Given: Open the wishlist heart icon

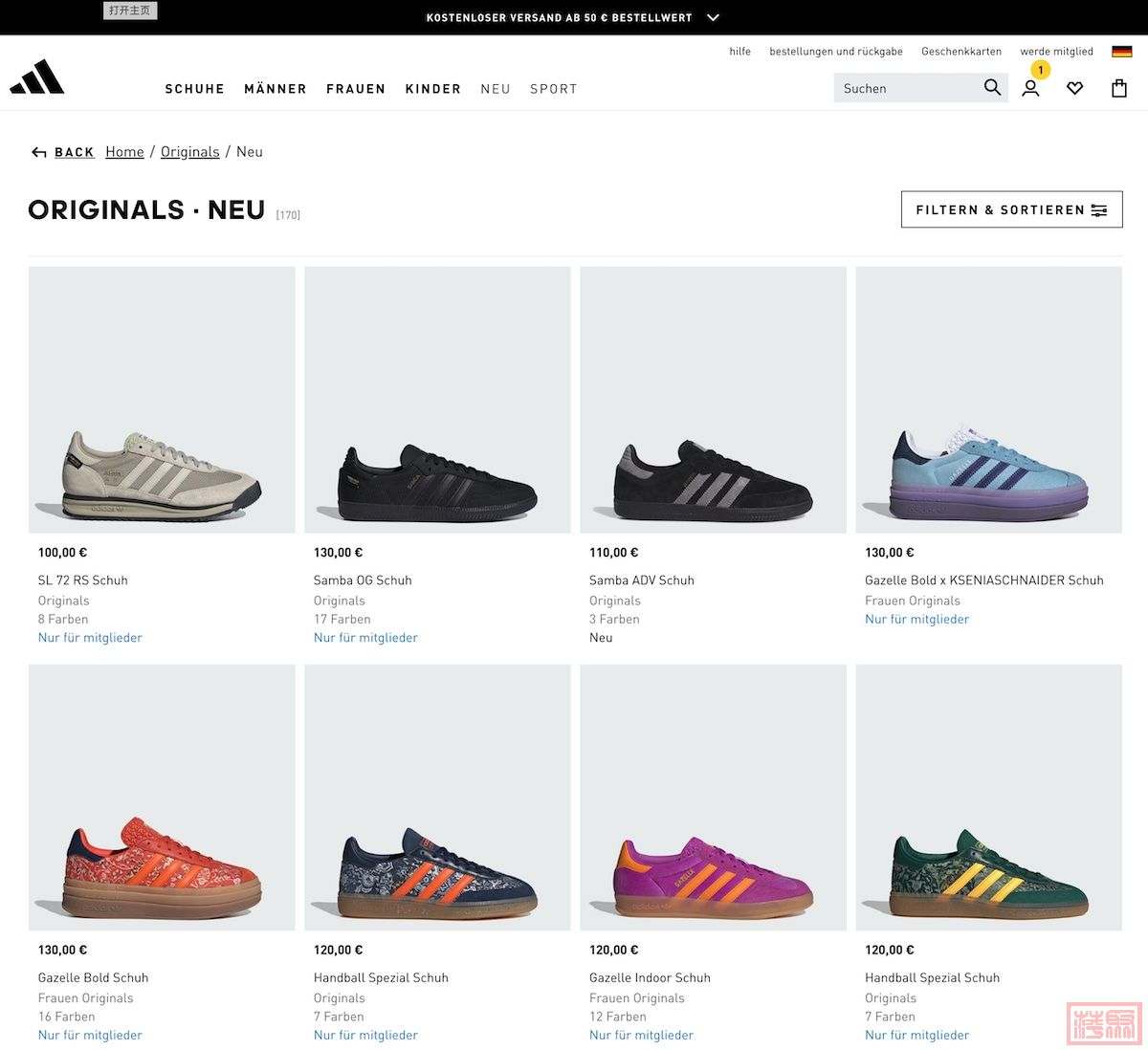Looking at the screenshot, I should [x=1075, y=89].
